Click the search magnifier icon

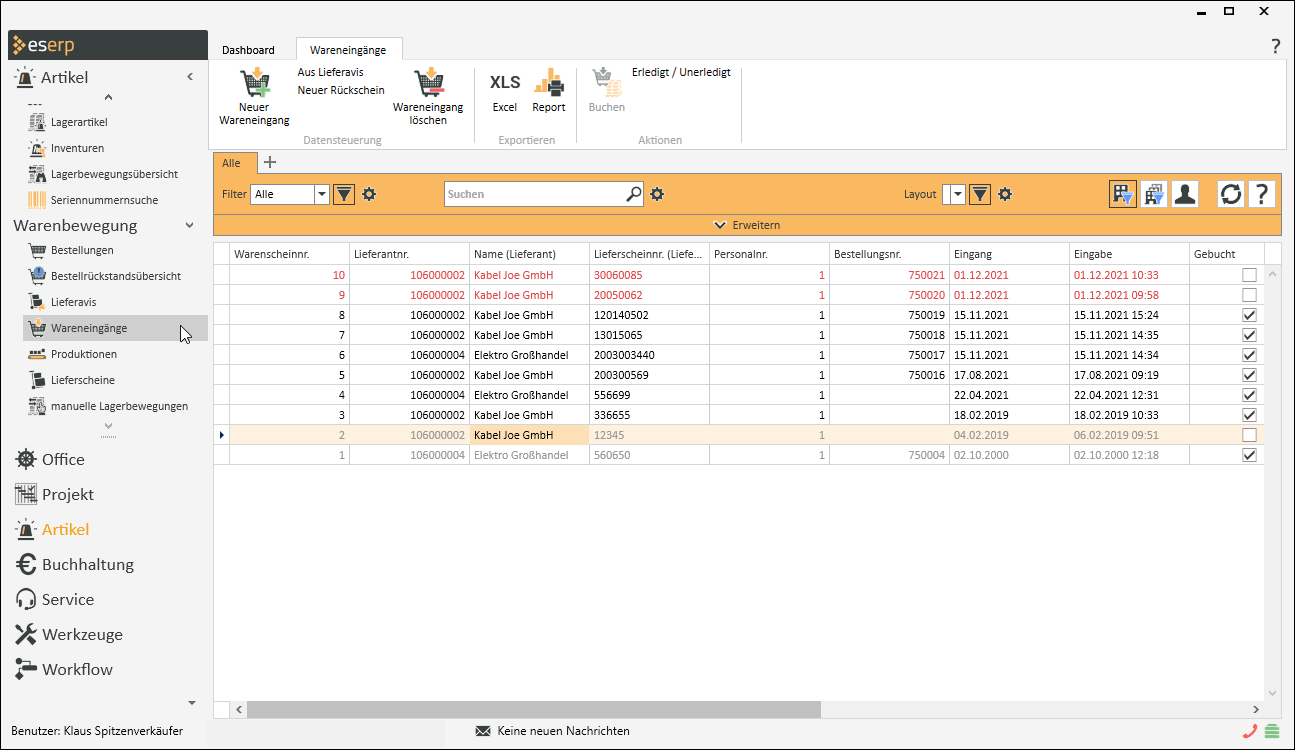point(634,194)
